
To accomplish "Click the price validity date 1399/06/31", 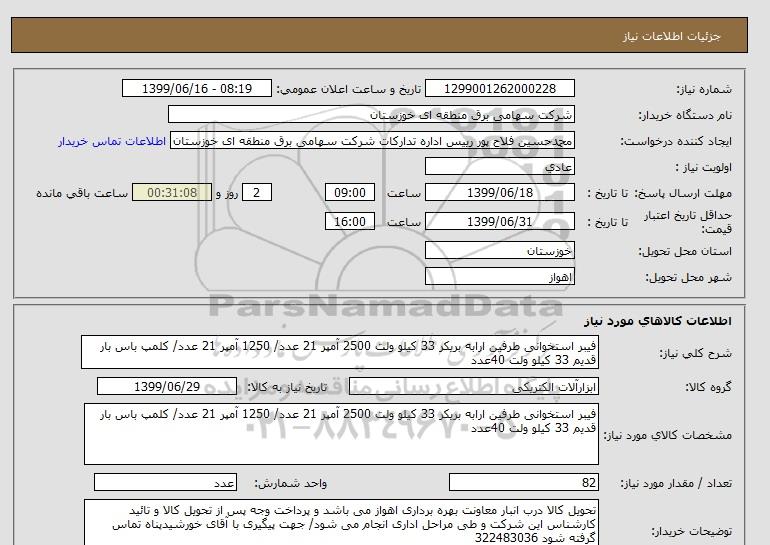I will tap(501, 221).
